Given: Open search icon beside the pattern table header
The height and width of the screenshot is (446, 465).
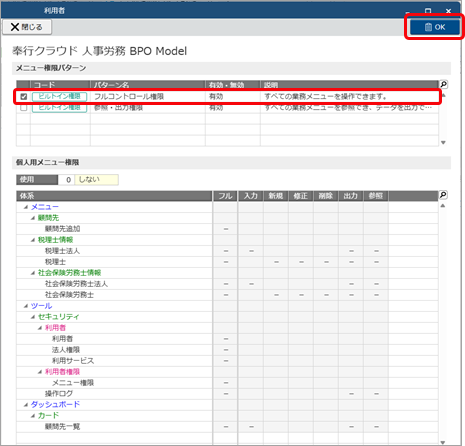Looking at the screenshot, I should click(x=443, y=84).
